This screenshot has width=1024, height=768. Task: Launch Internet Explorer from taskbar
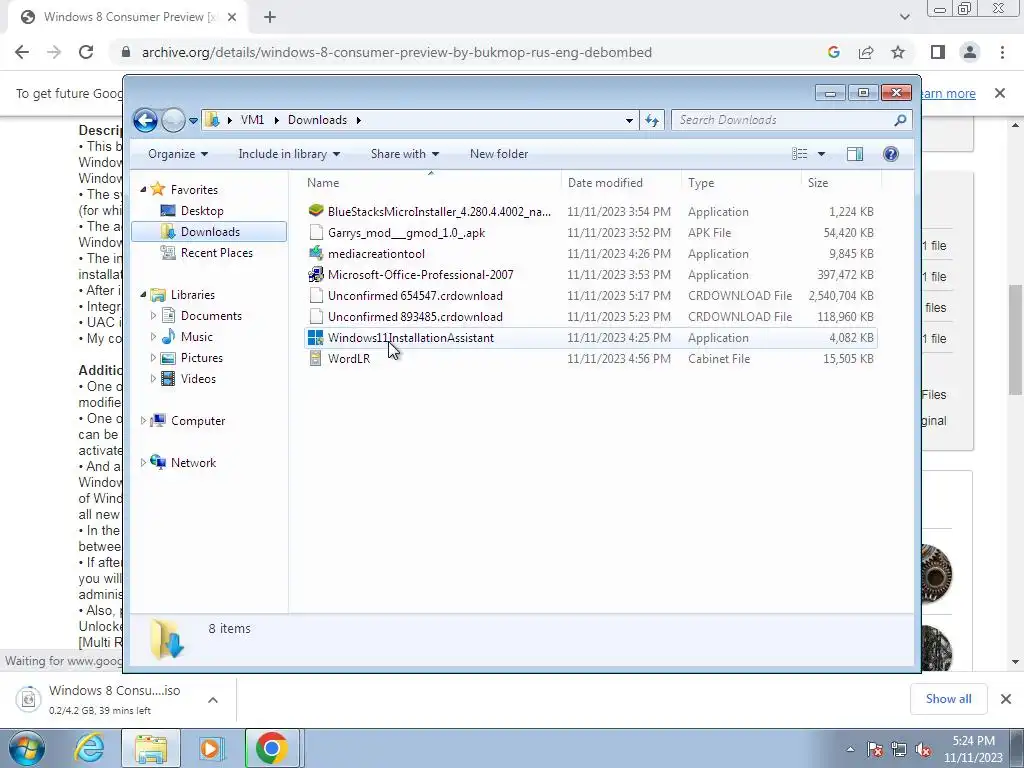[89, 748]
